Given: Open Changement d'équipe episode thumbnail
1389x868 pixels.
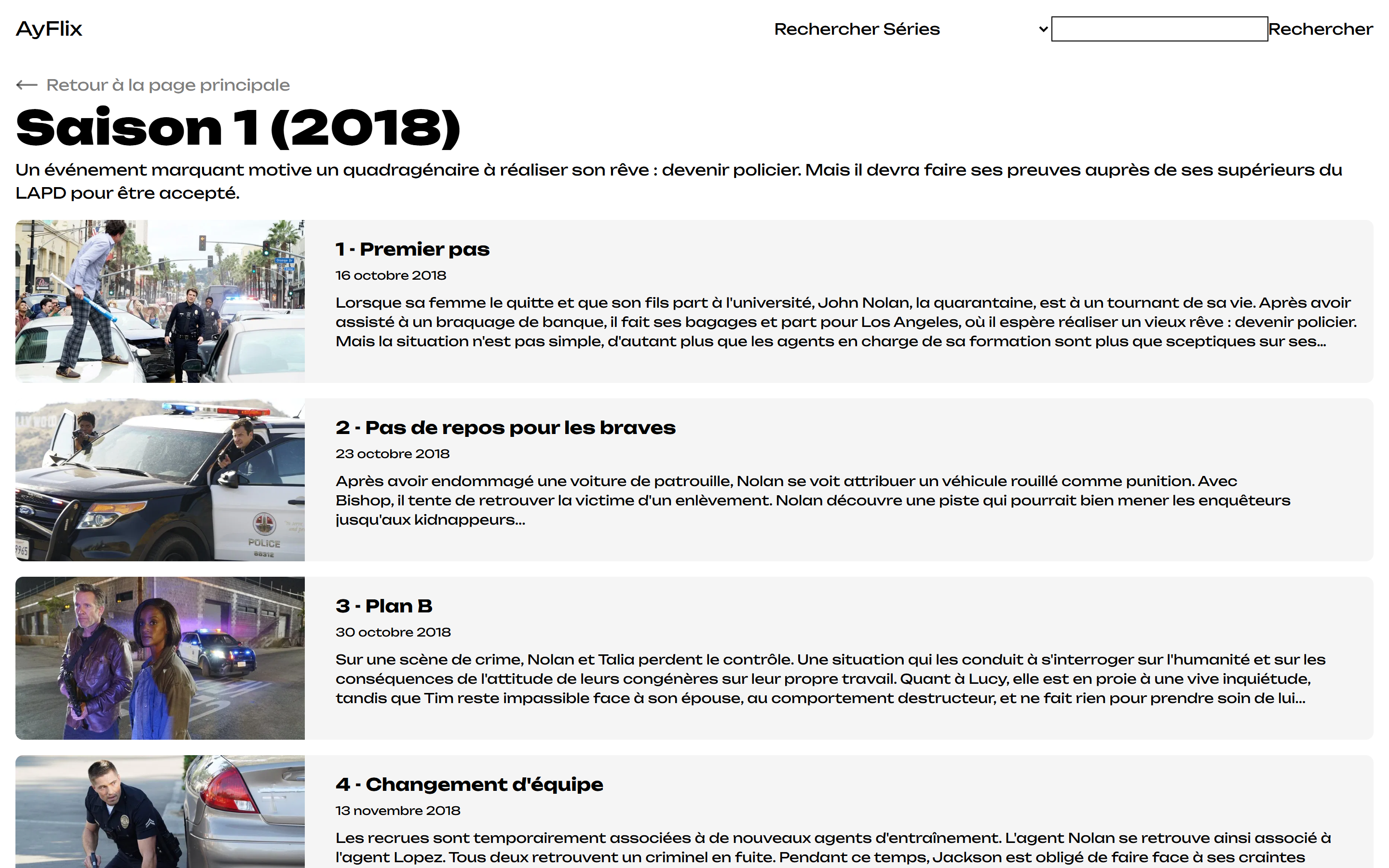Looking at the screenshot, I should pos(160,813).
